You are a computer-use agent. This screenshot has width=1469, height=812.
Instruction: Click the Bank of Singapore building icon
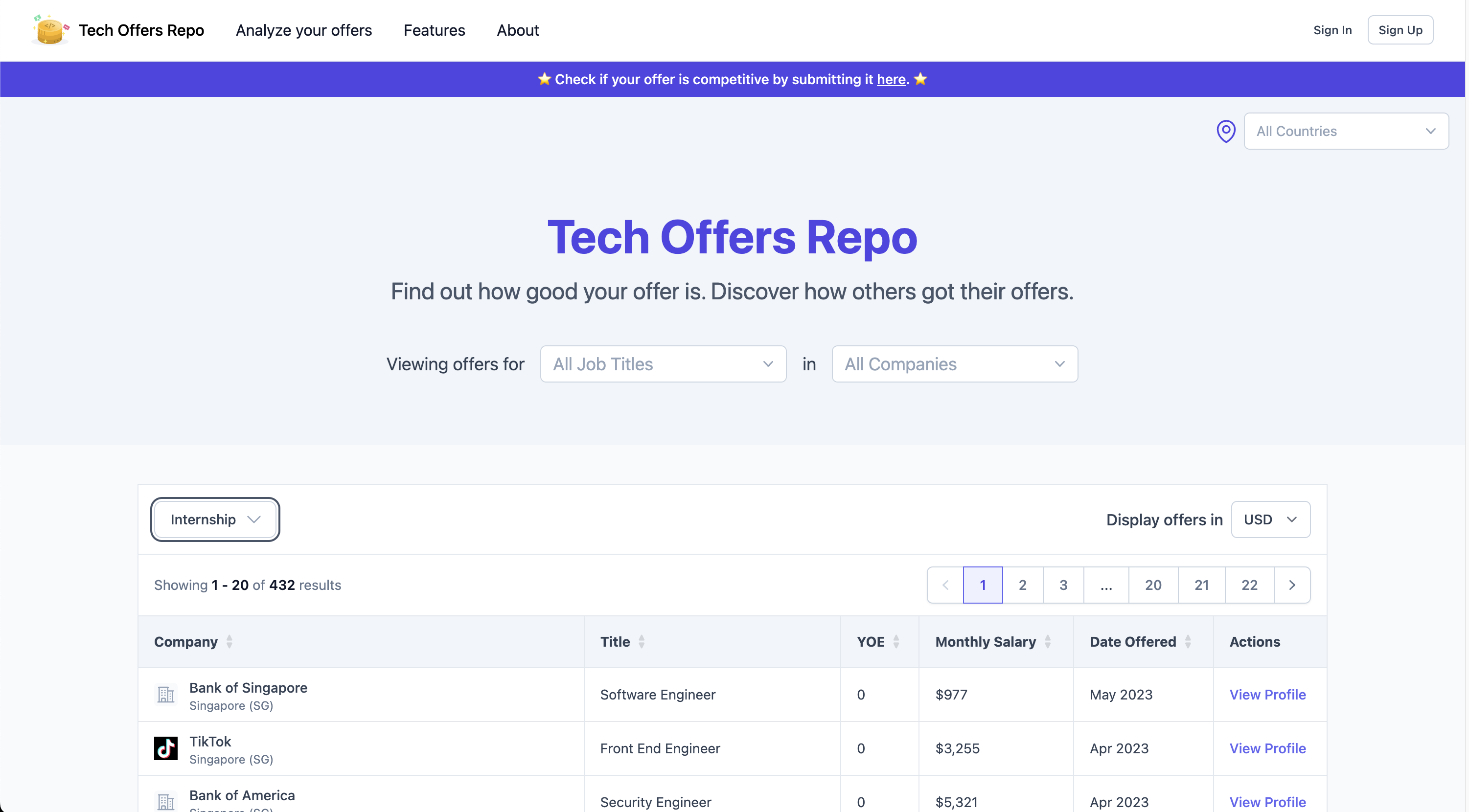click(166, 695)
